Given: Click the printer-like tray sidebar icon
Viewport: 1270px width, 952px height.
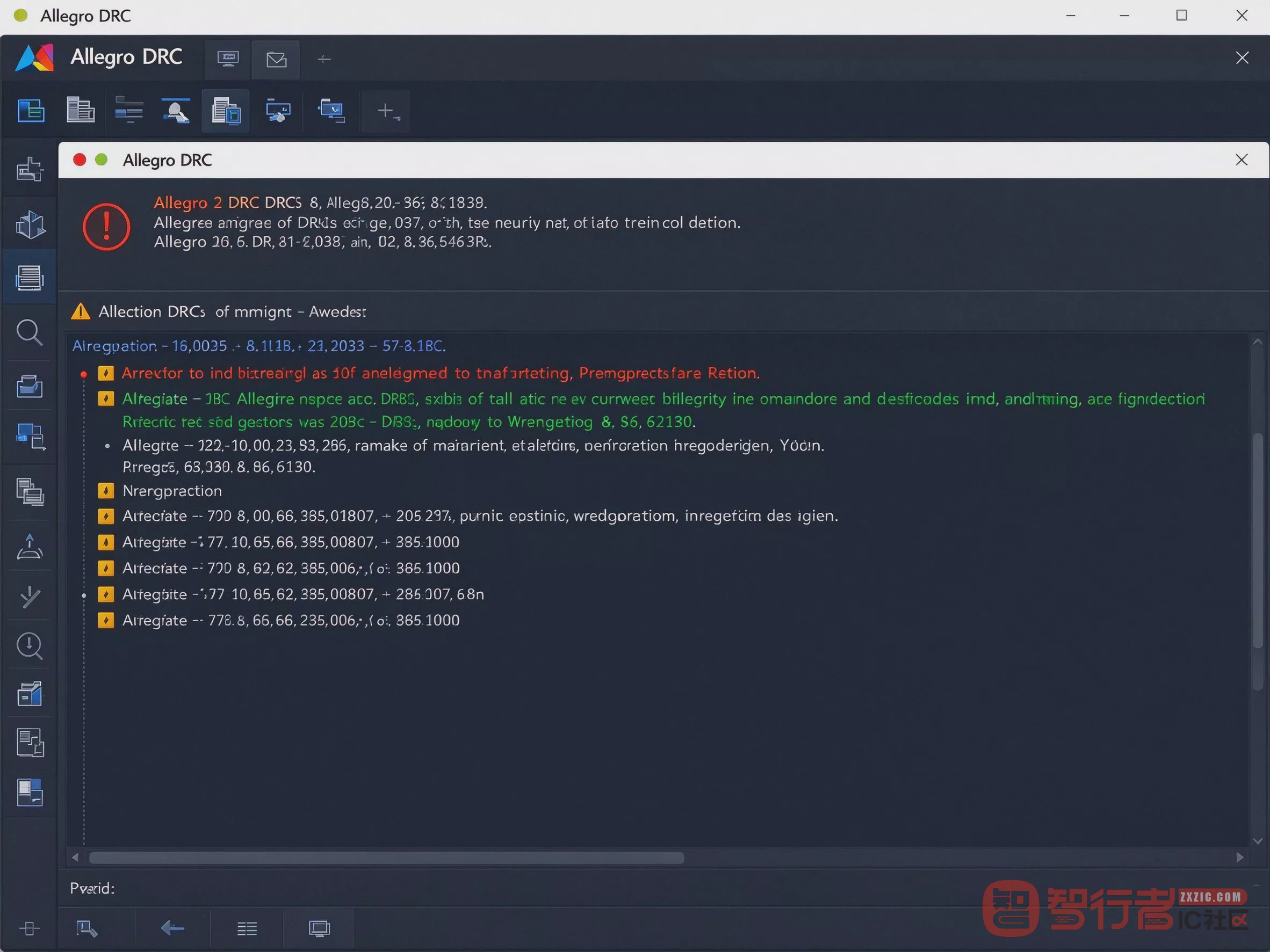Looking at the screenshot, I should point(30,386).
